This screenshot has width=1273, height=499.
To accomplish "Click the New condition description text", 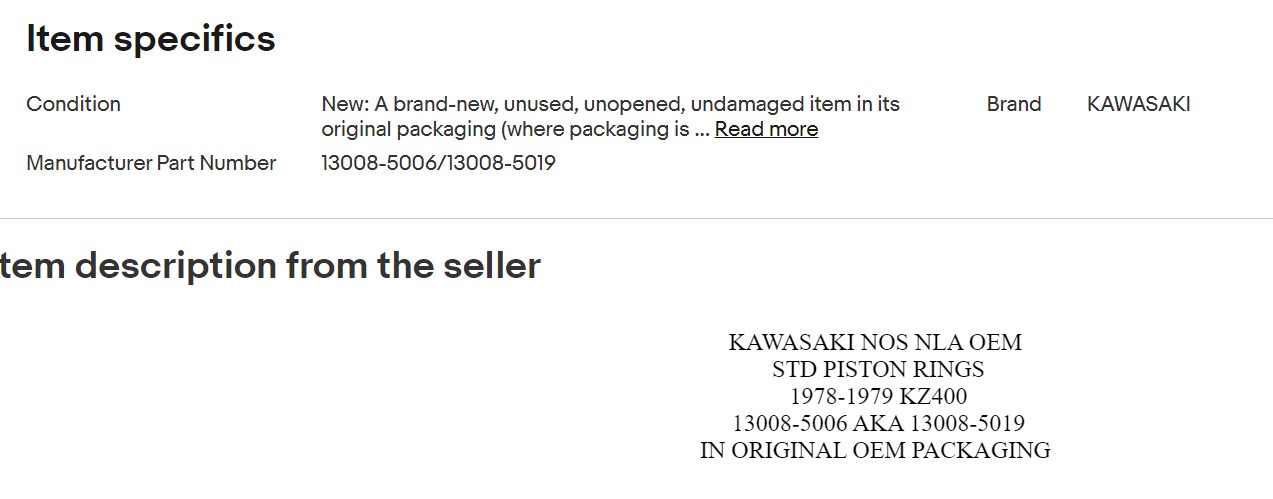I will 610,116.
